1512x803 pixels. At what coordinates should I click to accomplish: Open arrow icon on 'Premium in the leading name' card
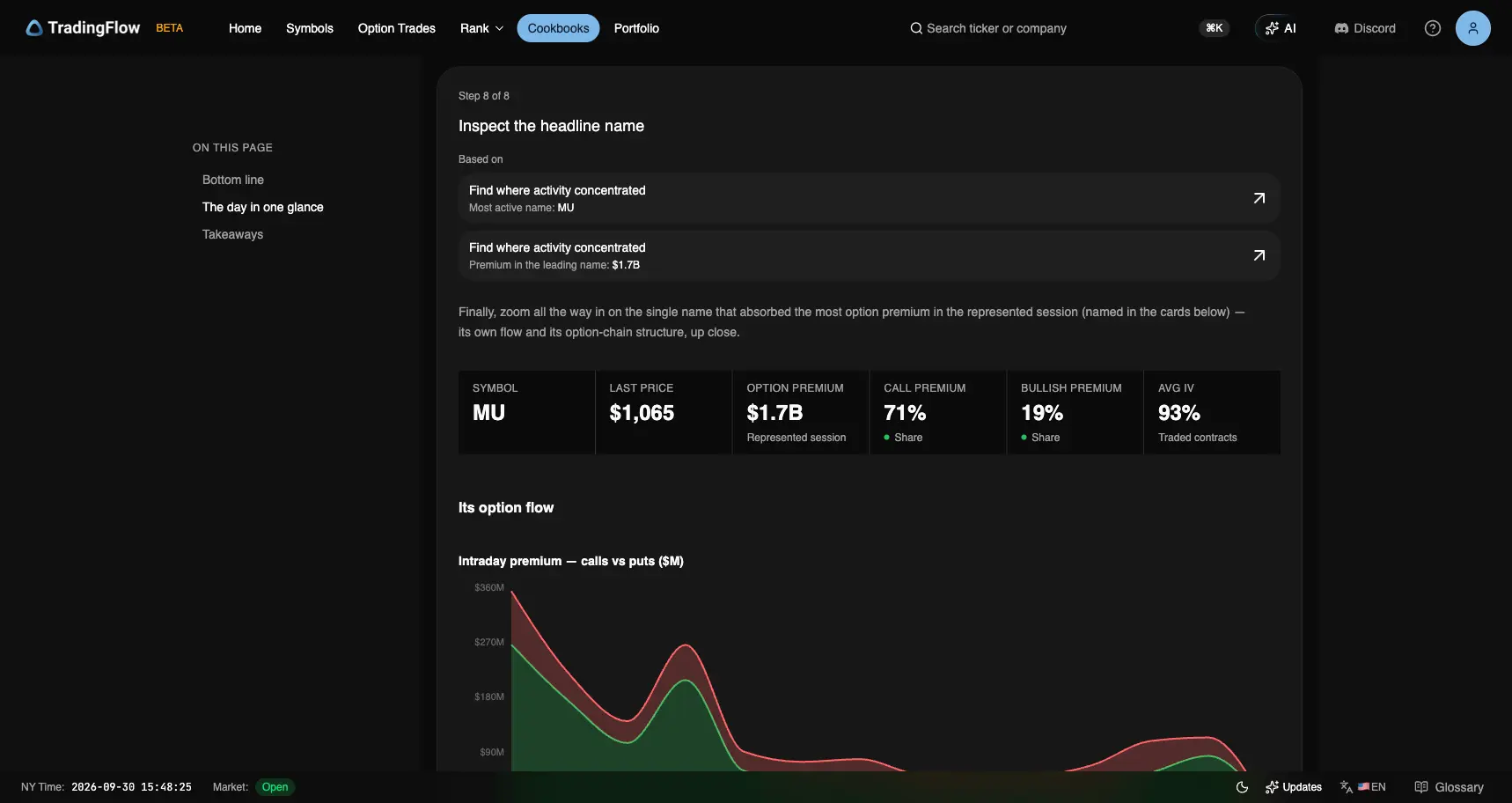click(1259, 255)
